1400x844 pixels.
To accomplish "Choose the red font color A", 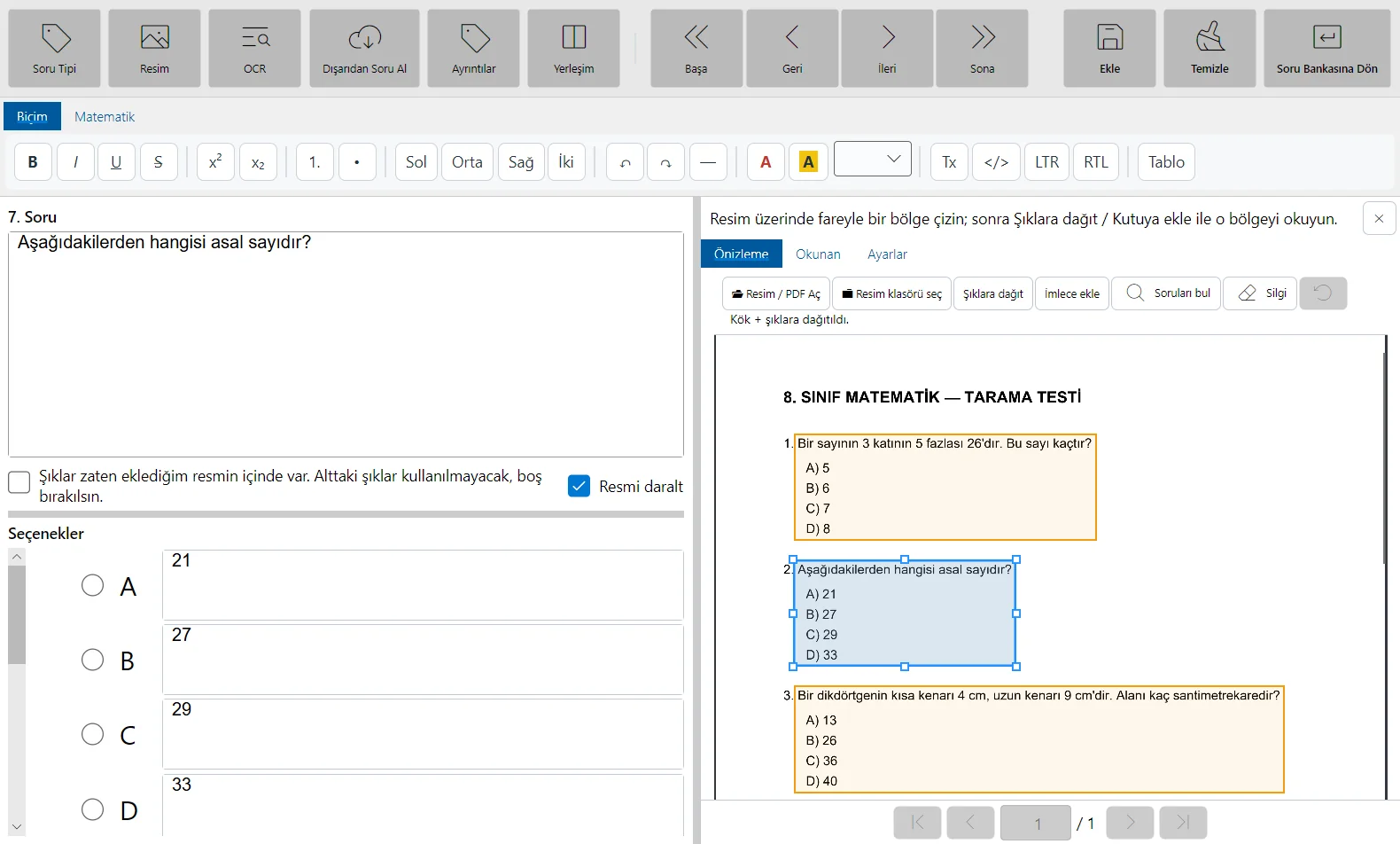I will coord(766,162).
